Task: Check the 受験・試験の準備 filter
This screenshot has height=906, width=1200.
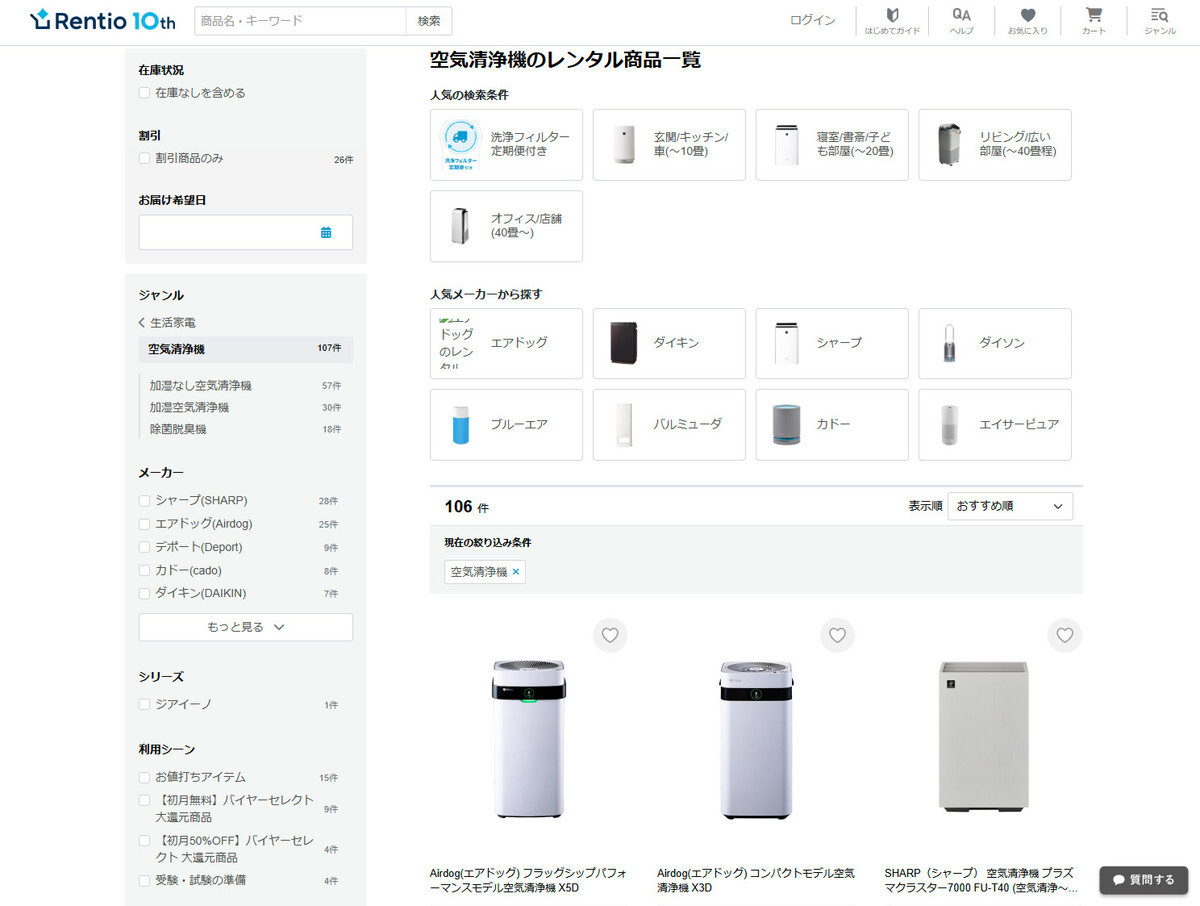Action: 145,881
